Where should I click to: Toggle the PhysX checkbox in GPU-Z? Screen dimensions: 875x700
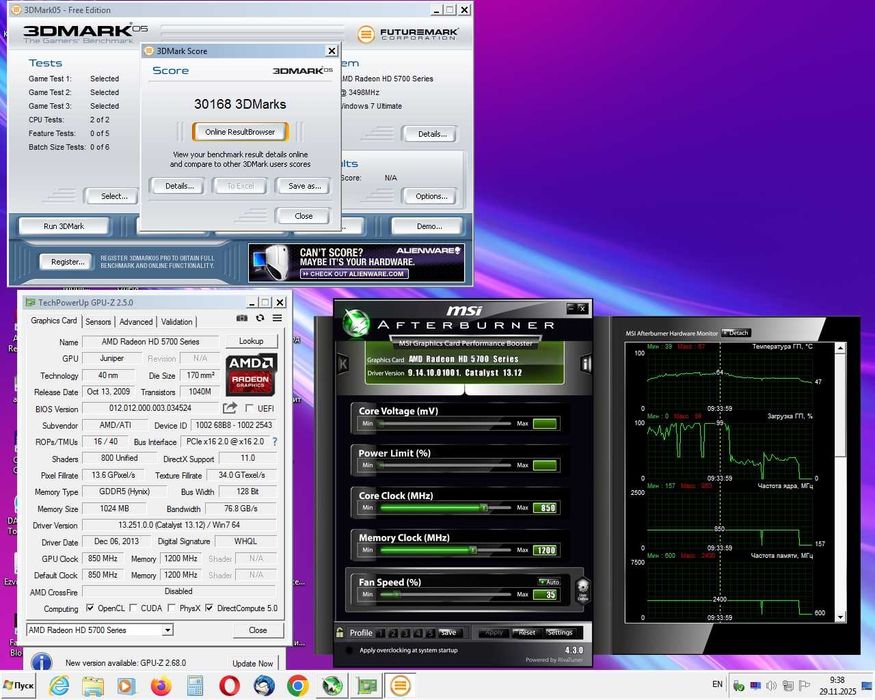pyautogui.click(x=171, y=608)
